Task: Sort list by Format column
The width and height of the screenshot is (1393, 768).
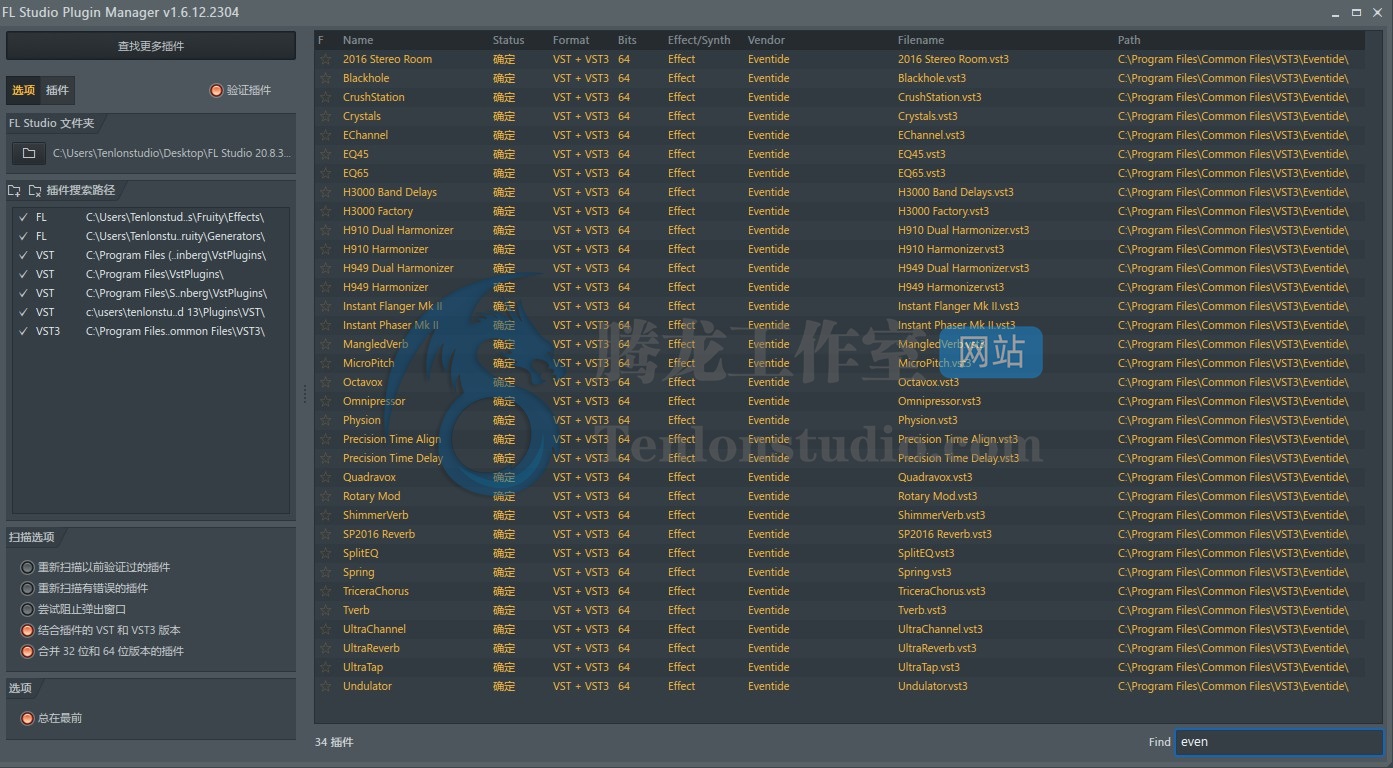Action: (571, 40)
